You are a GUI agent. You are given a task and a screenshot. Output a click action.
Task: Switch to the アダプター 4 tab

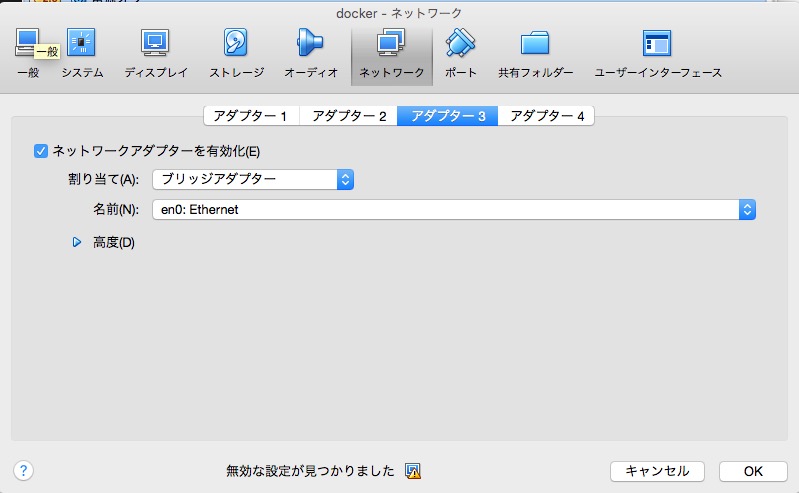(x=546, y=116)
